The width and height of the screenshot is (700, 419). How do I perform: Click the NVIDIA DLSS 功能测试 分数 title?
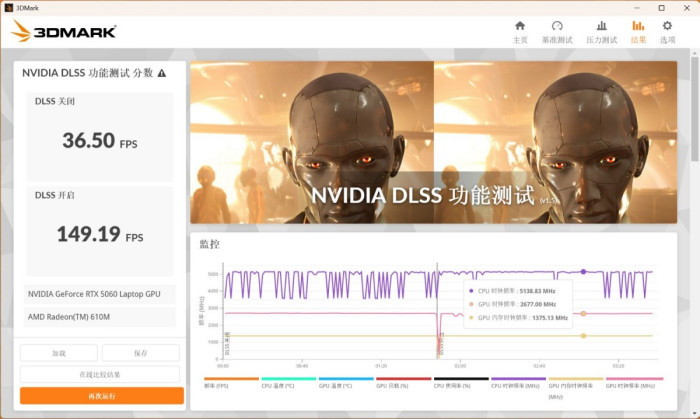(88, 73)
